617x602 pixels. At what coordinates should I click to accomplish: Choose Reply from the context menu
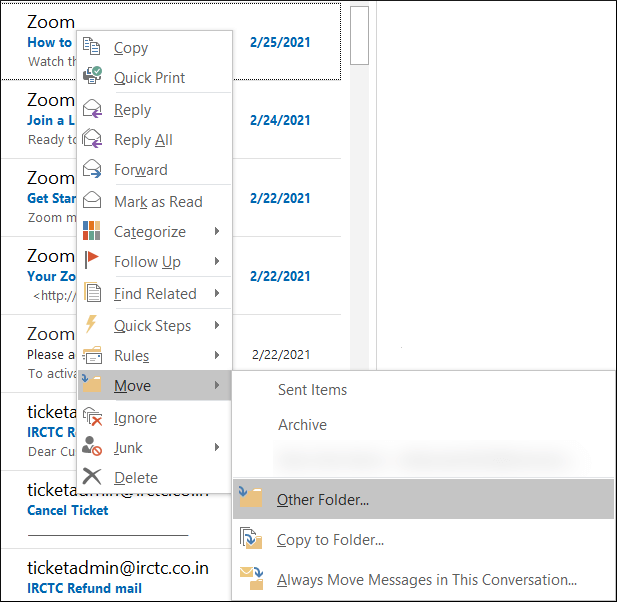[155, 110]
